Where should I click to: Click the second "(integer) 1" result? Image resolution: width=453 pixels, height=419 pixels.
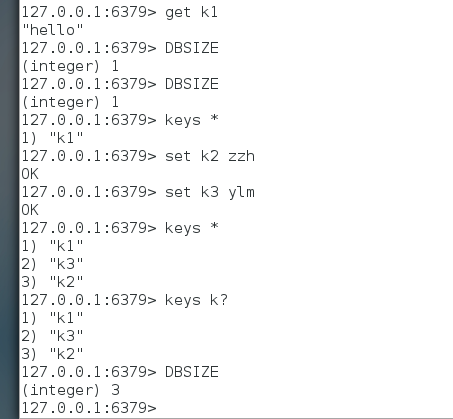tap(70, 102)
